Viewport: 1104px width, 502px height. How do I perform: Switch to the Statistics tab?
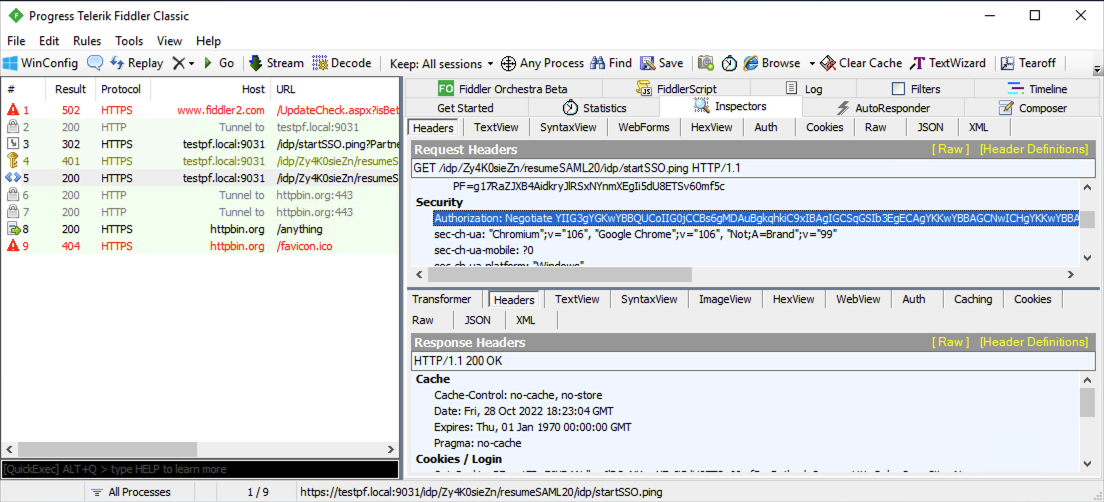594,108
